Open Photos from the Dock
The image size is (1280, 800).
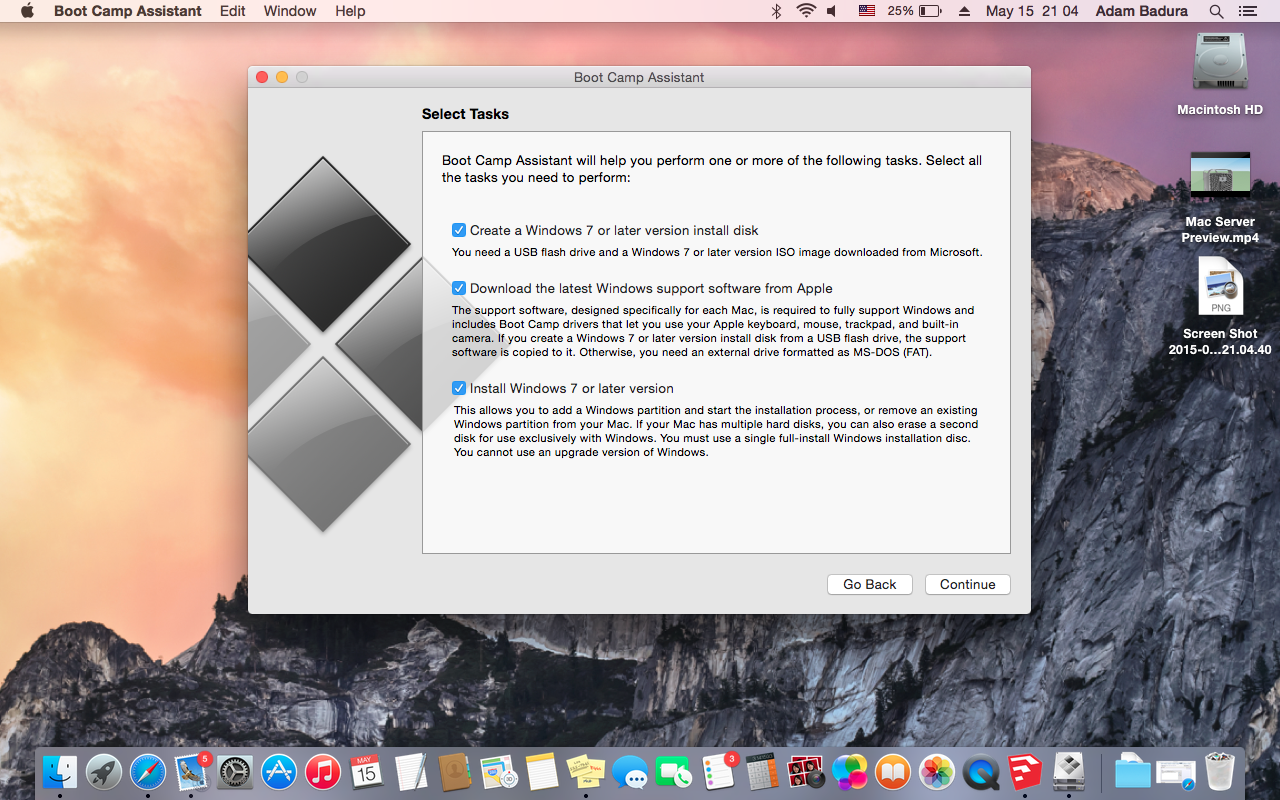(937, 772)
